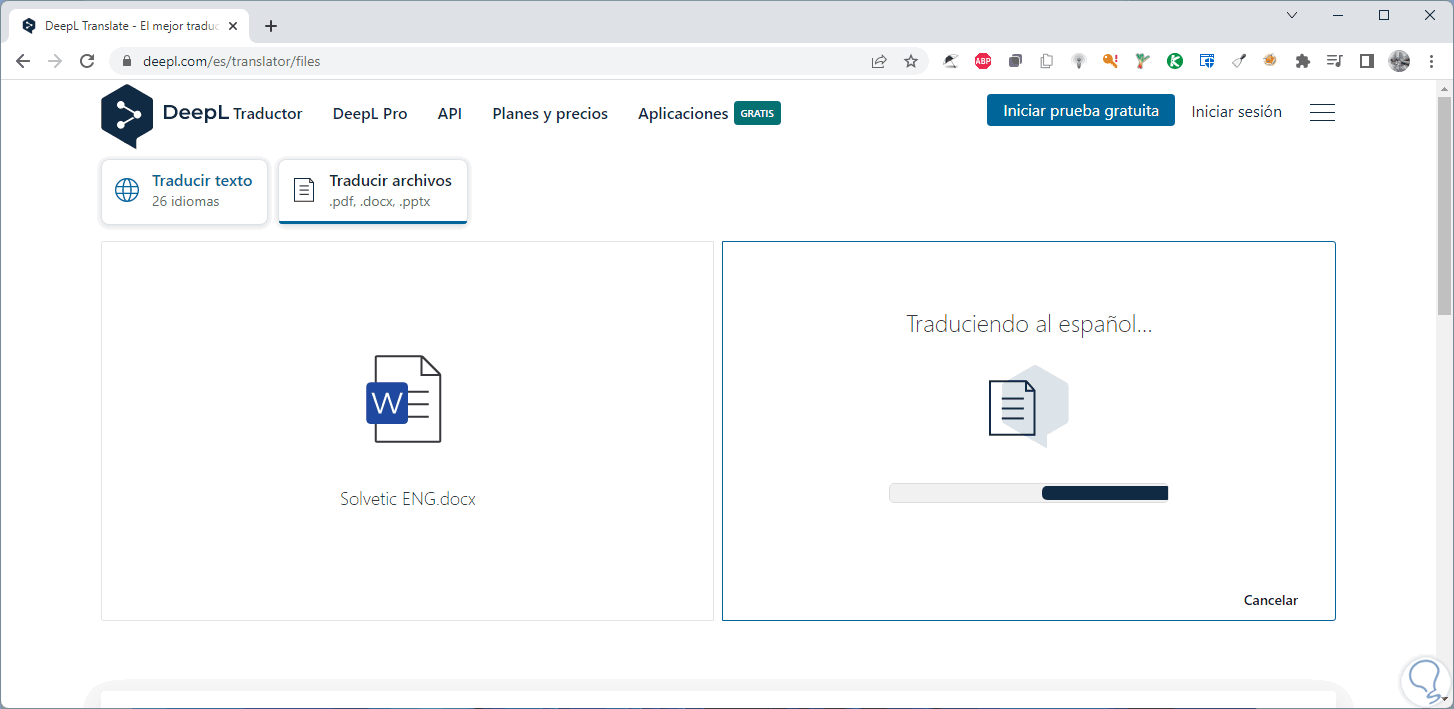This screenshot has width=1454, height=709.
Task: Open Aplicaciones menu item
Action: point(683,114)
